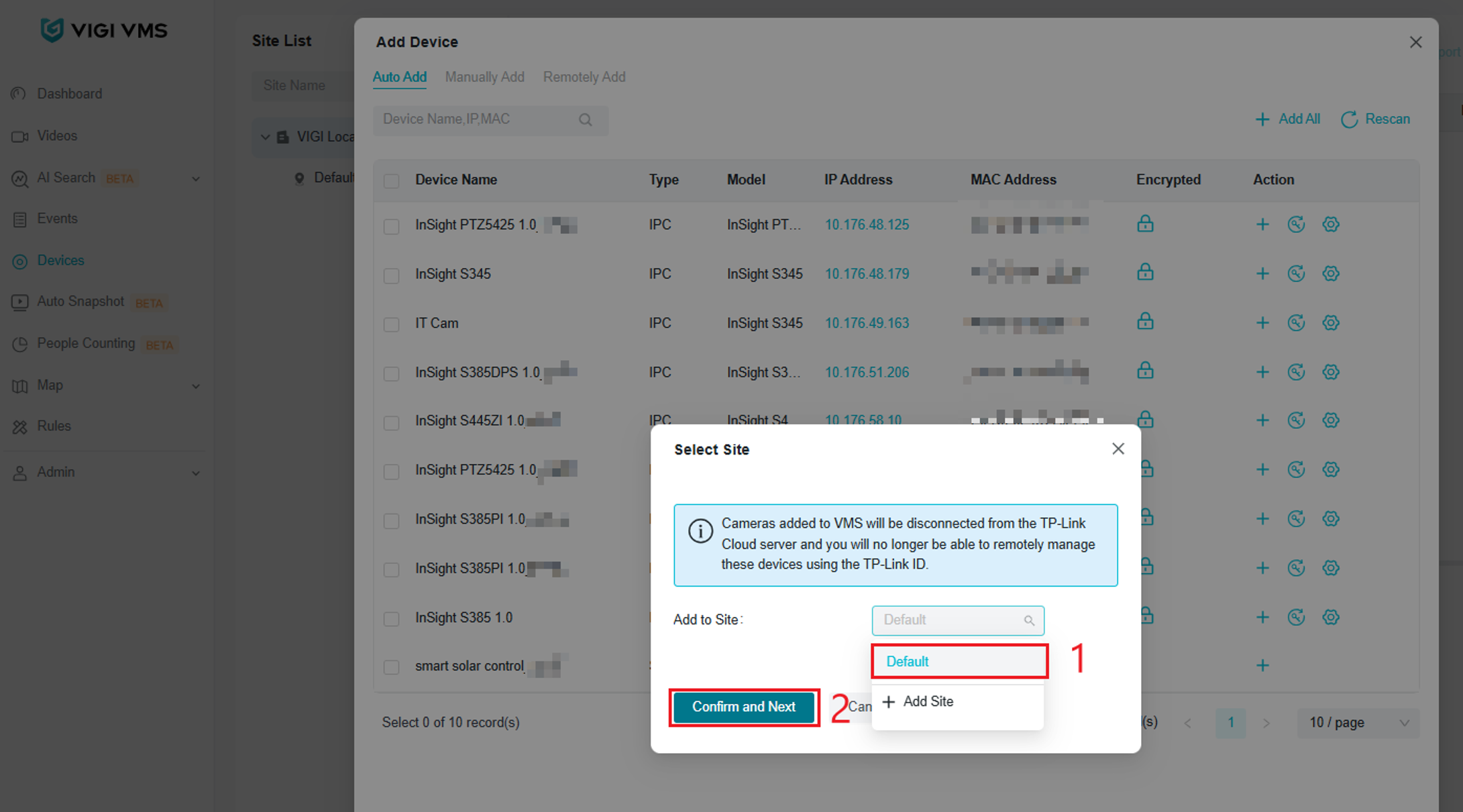Screen dimensions: 1463x812
Task: Go to page 1 in pagination
Action: 1230,723
